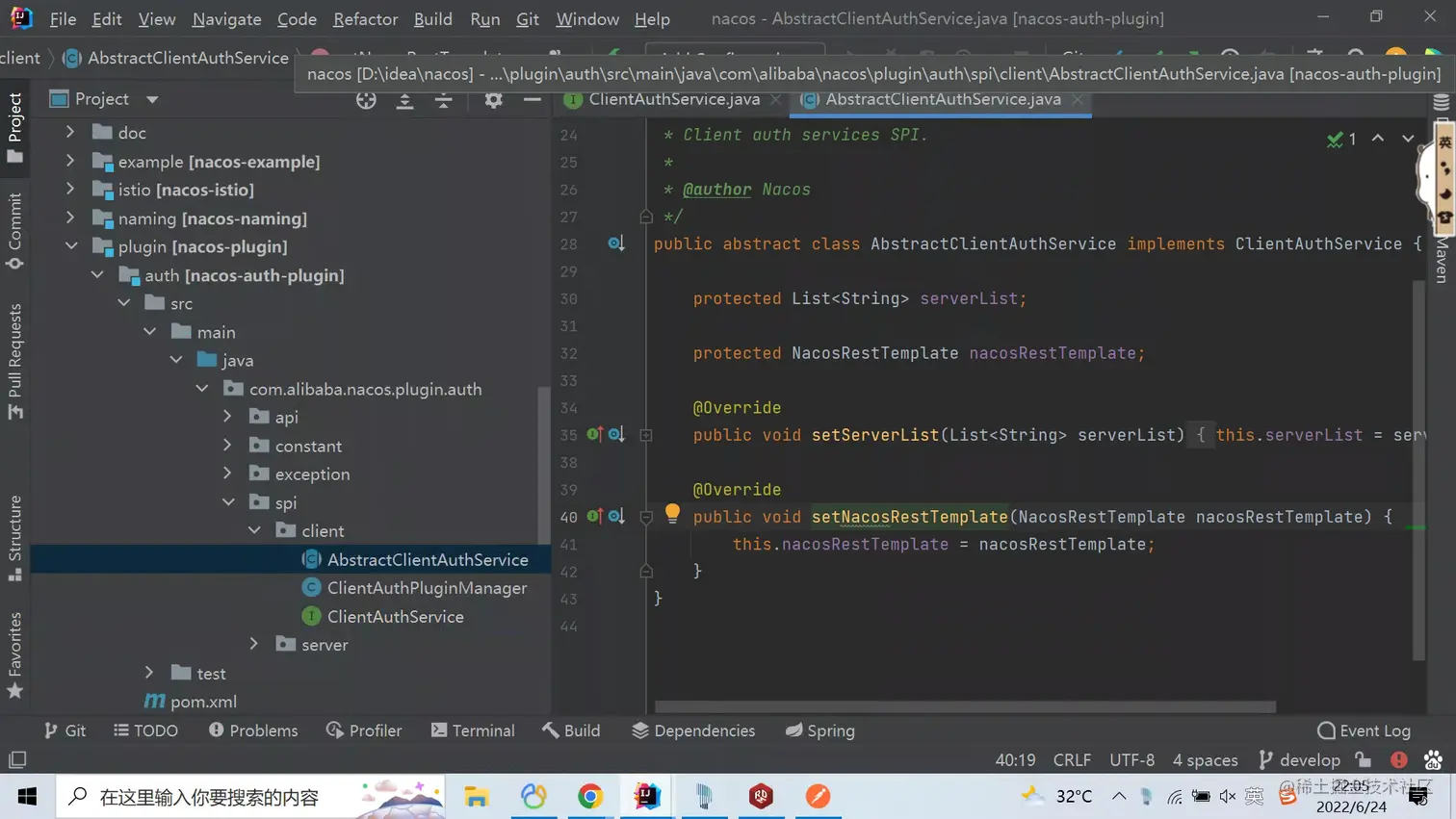Click Expand All in Project panel toolbar

[404, 99]
